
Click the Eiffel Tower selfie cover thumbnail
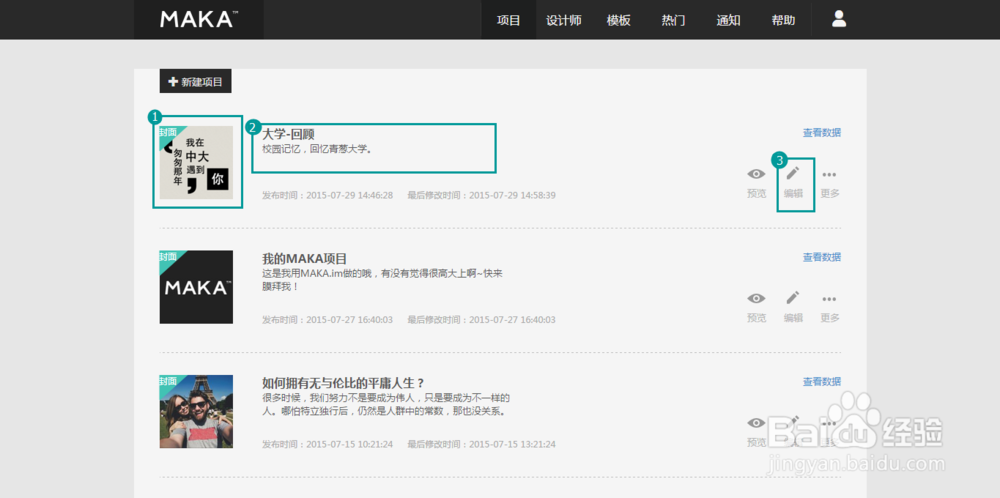click(x=196, y=411)
